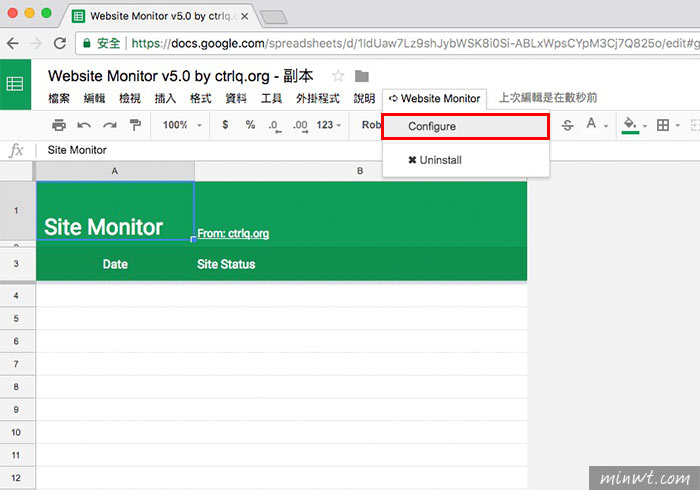This screenshot has height=490, width=700.
Task: Select column A header
Action: 115,171
